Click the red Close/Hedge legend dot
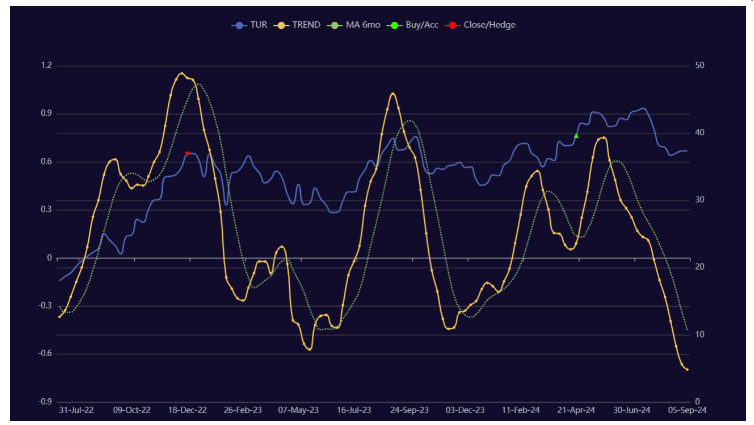Viewport: 754px width, 425px height. tap(455, 25)
